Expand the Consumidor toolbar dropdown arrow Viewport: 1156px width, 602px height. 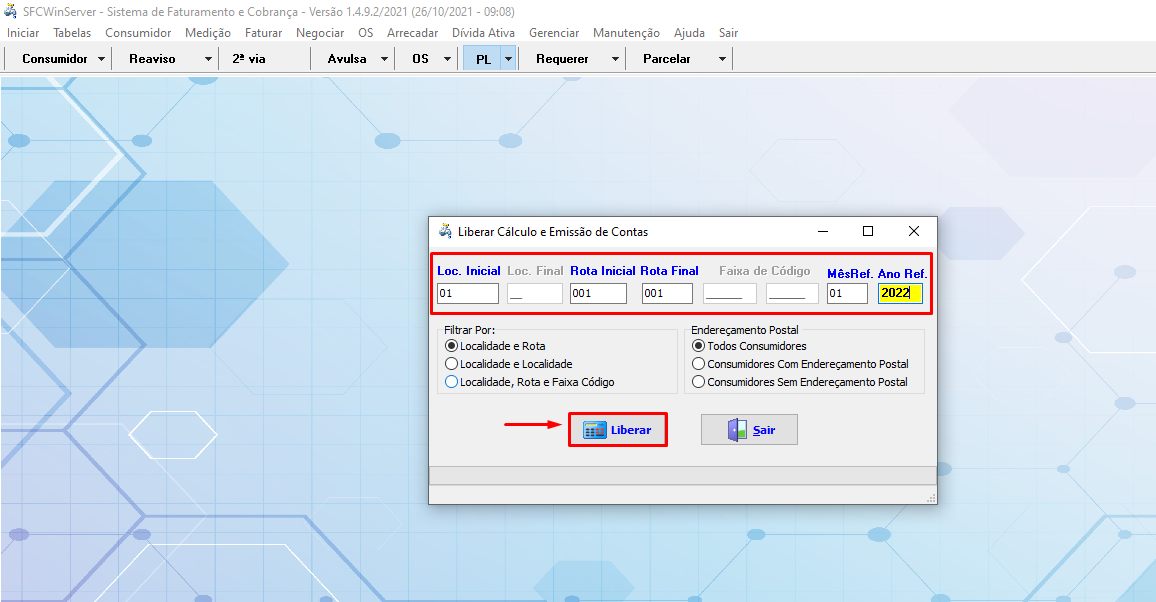102,59
